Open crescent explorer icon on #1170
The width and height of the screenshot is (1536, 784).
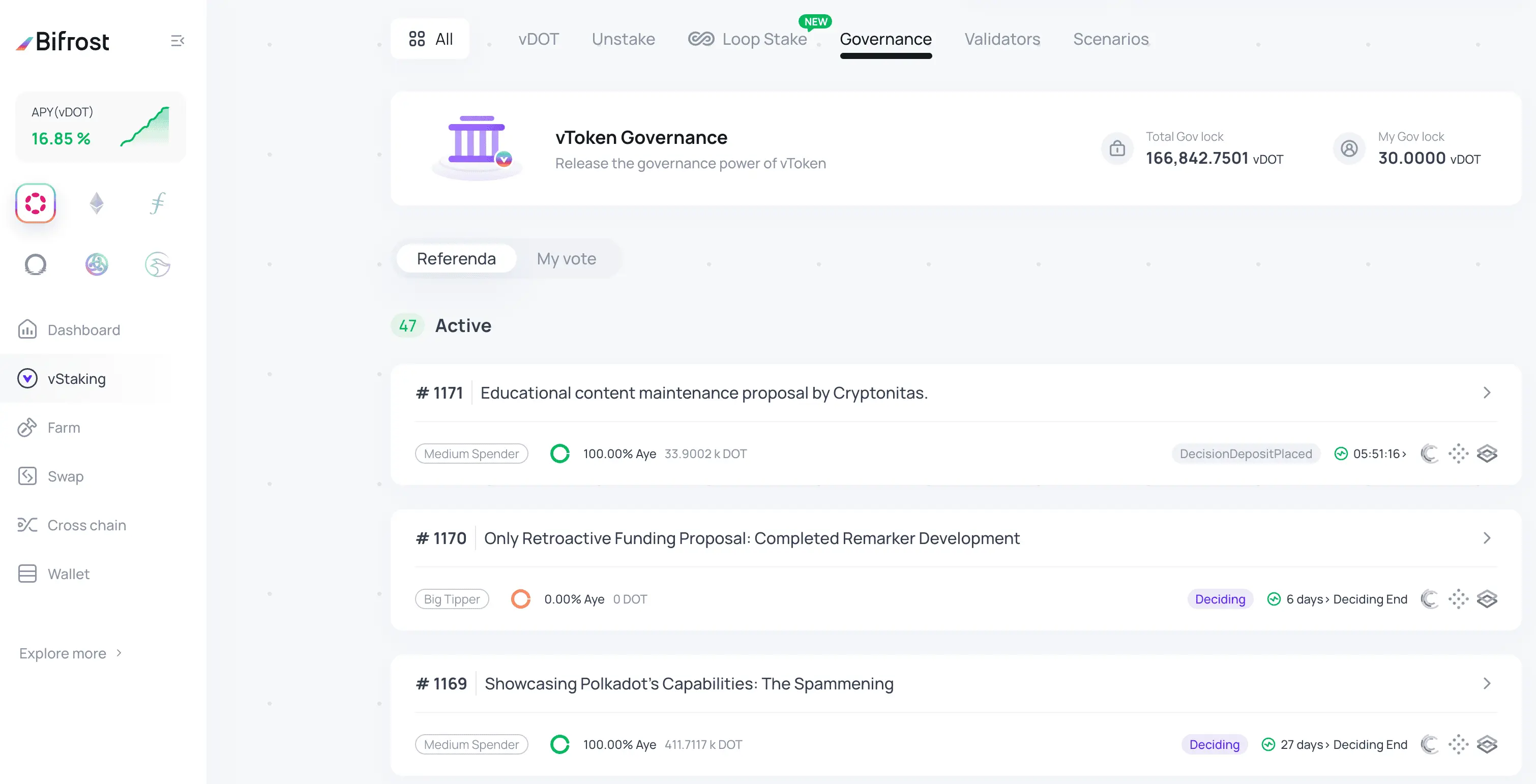(x=1430, y=599)
